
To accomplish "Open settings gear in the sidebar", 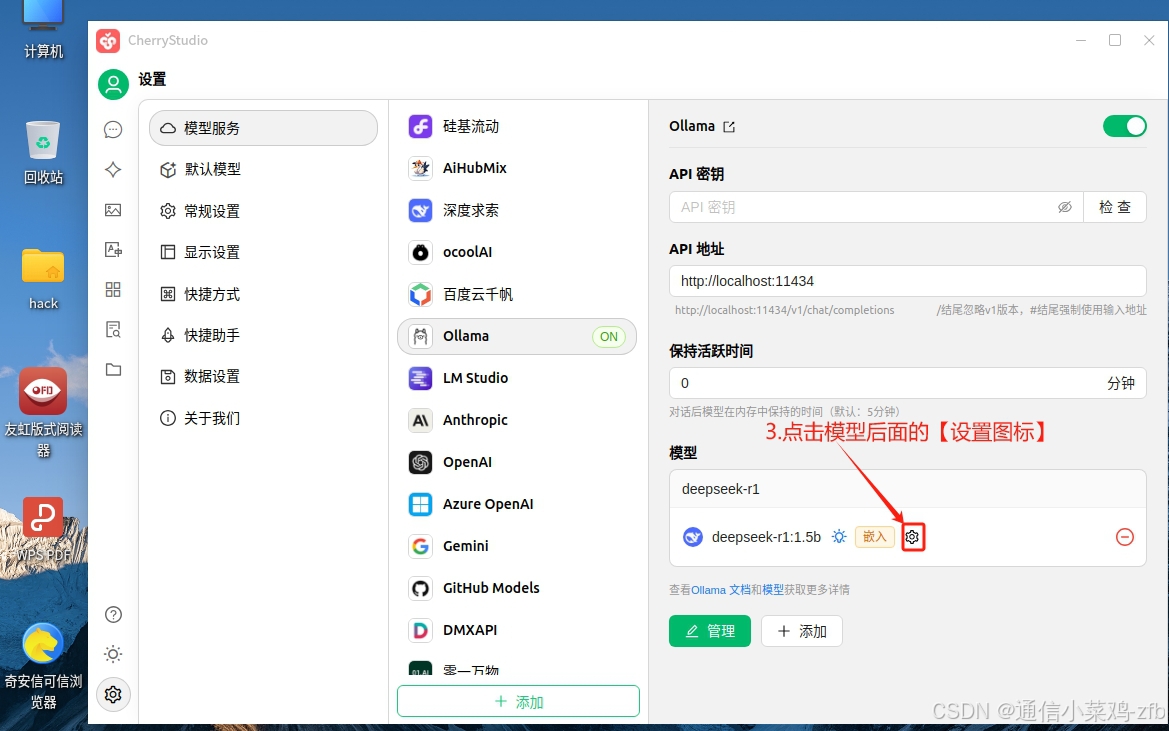I will 113,694.
